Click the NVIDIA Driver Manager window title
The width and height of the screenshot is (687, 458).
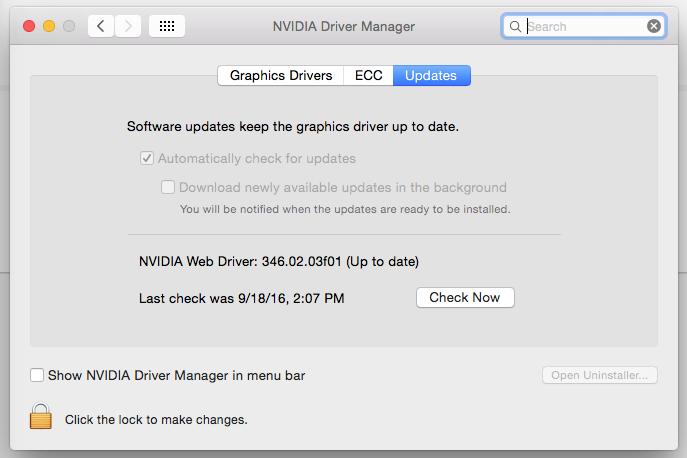point(344,27)
